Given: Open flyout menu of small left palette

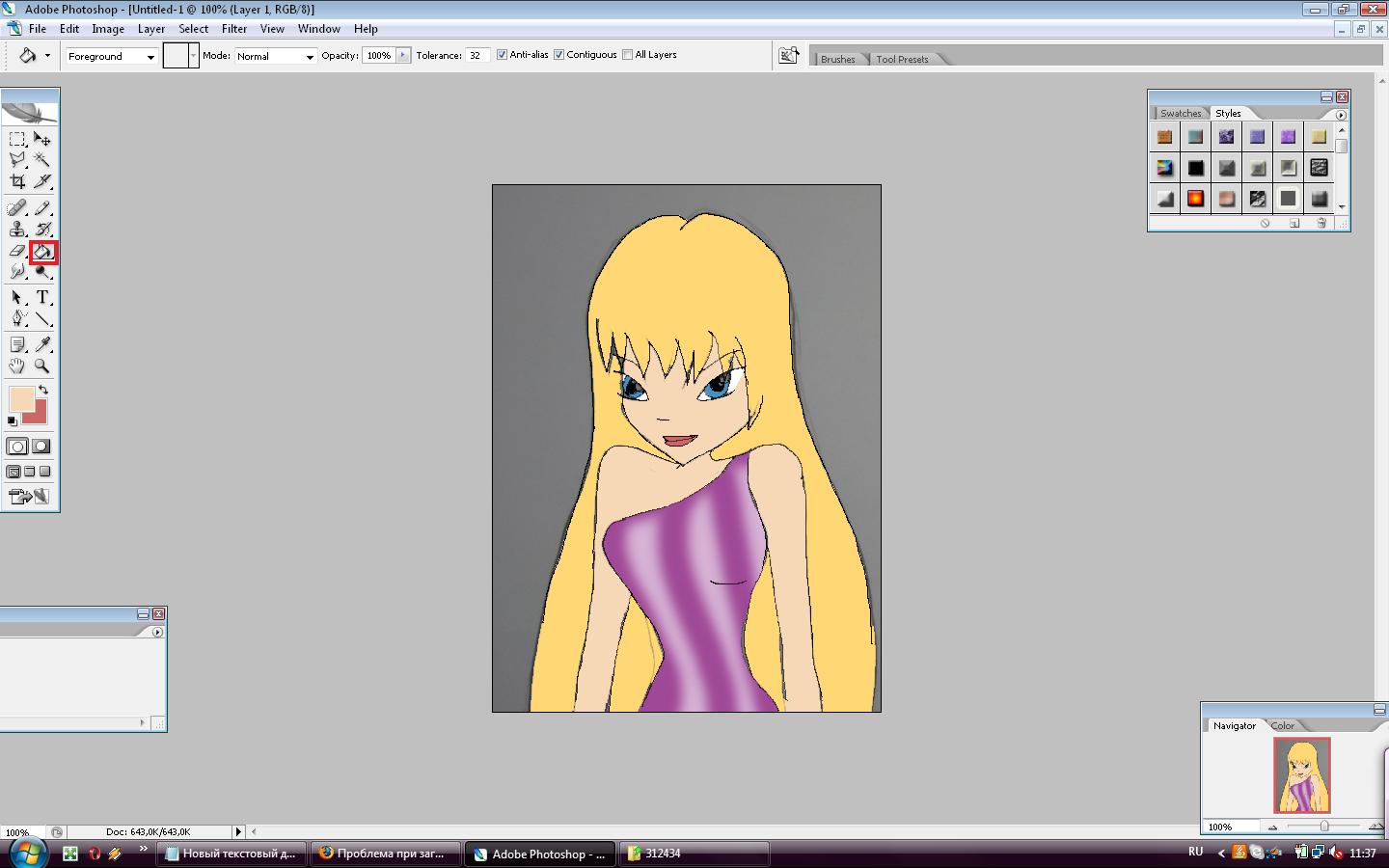Looking at the screenshot, I should click(x=157, y=633).
